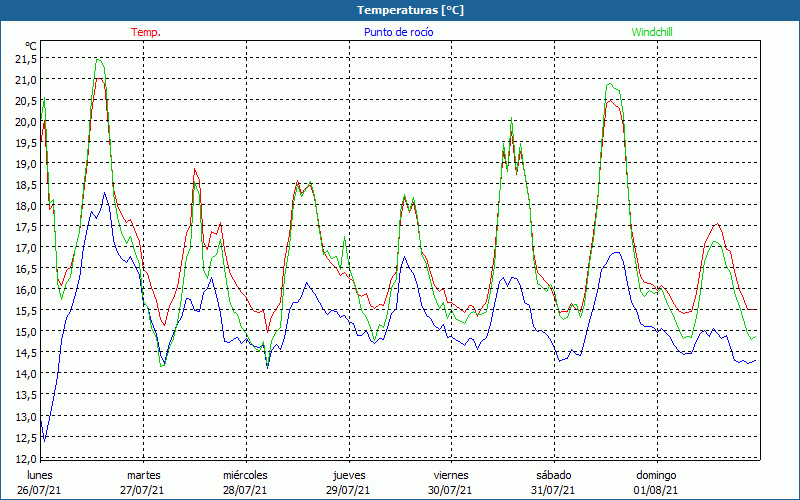The image size is (800, 500).
Task: Click the 19,5 y-axis value
Action: 26,143
